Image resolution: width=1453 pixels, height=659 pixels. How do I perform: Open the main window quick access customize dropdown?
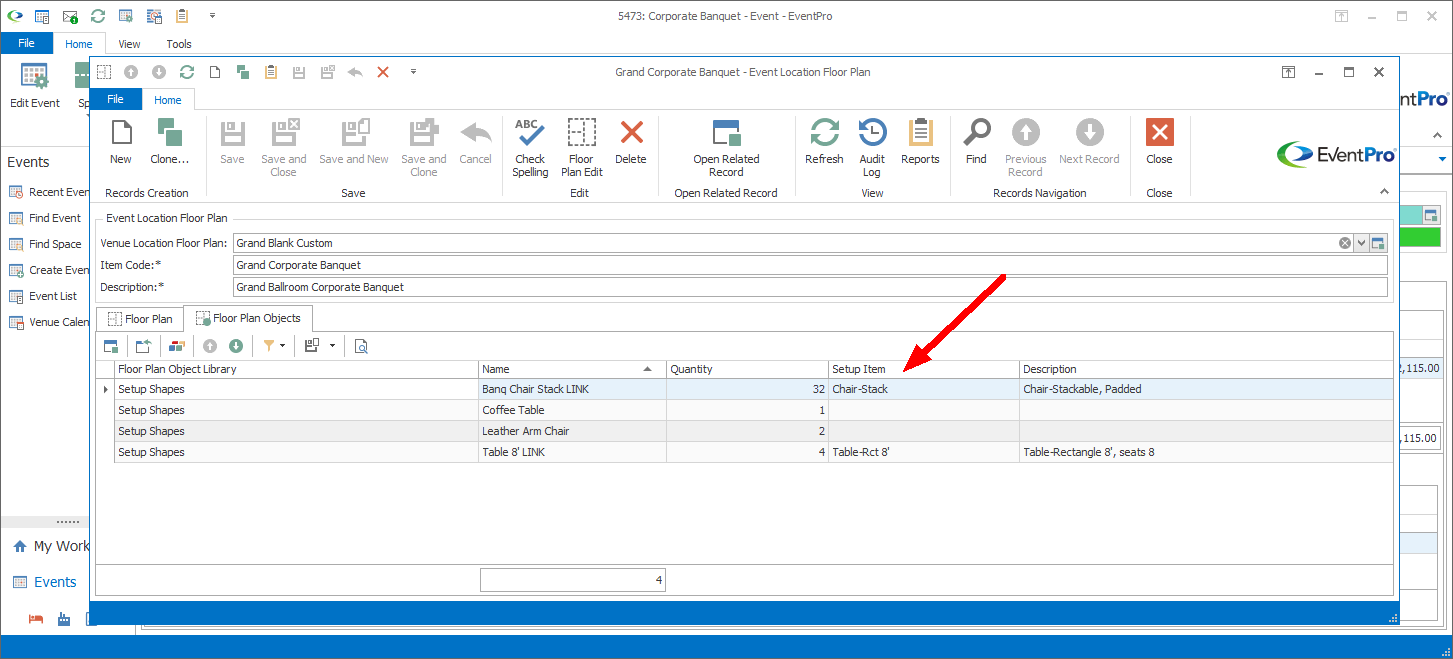click(212, 16)
